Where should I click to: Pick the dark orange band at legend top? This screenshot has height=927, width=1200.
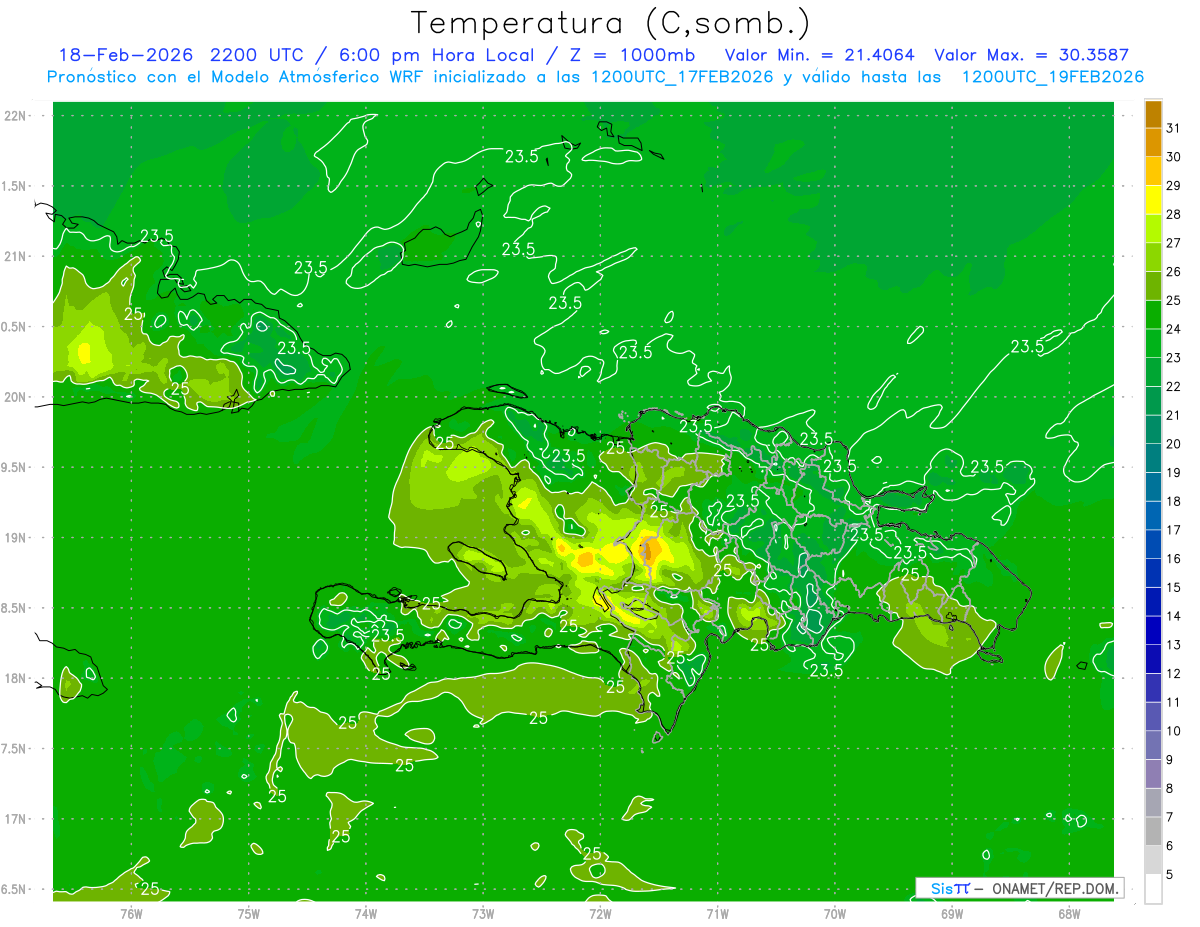tap(1153, 114)
